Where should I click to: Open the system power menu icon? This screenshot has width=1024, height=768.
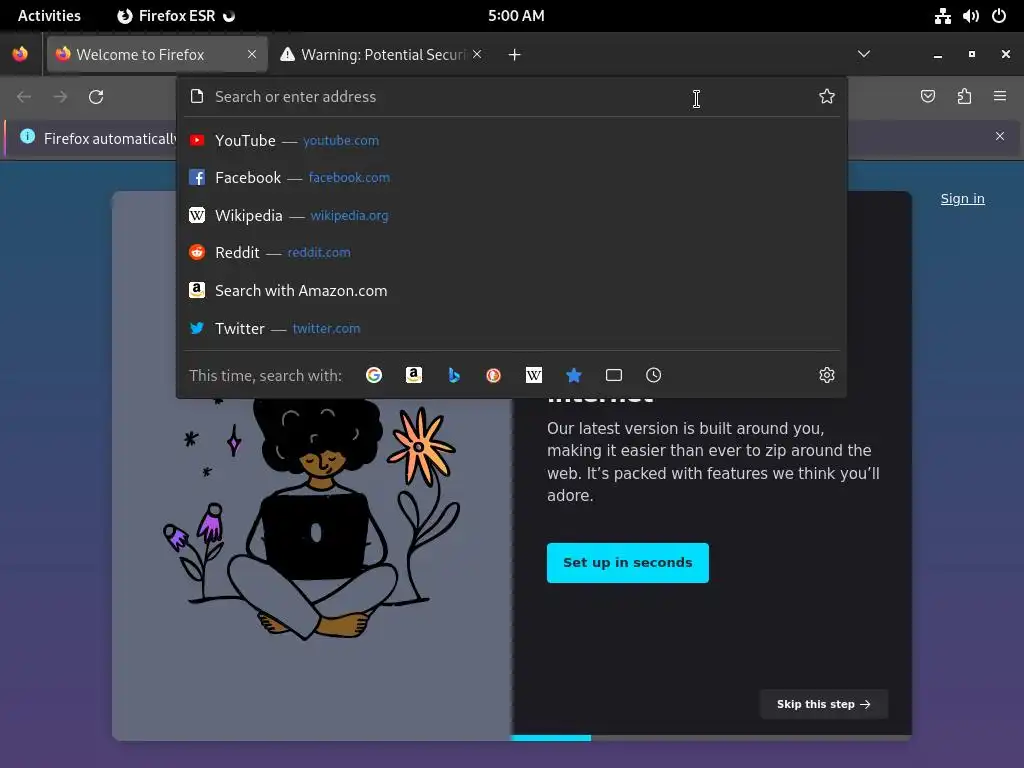[999, 16]
